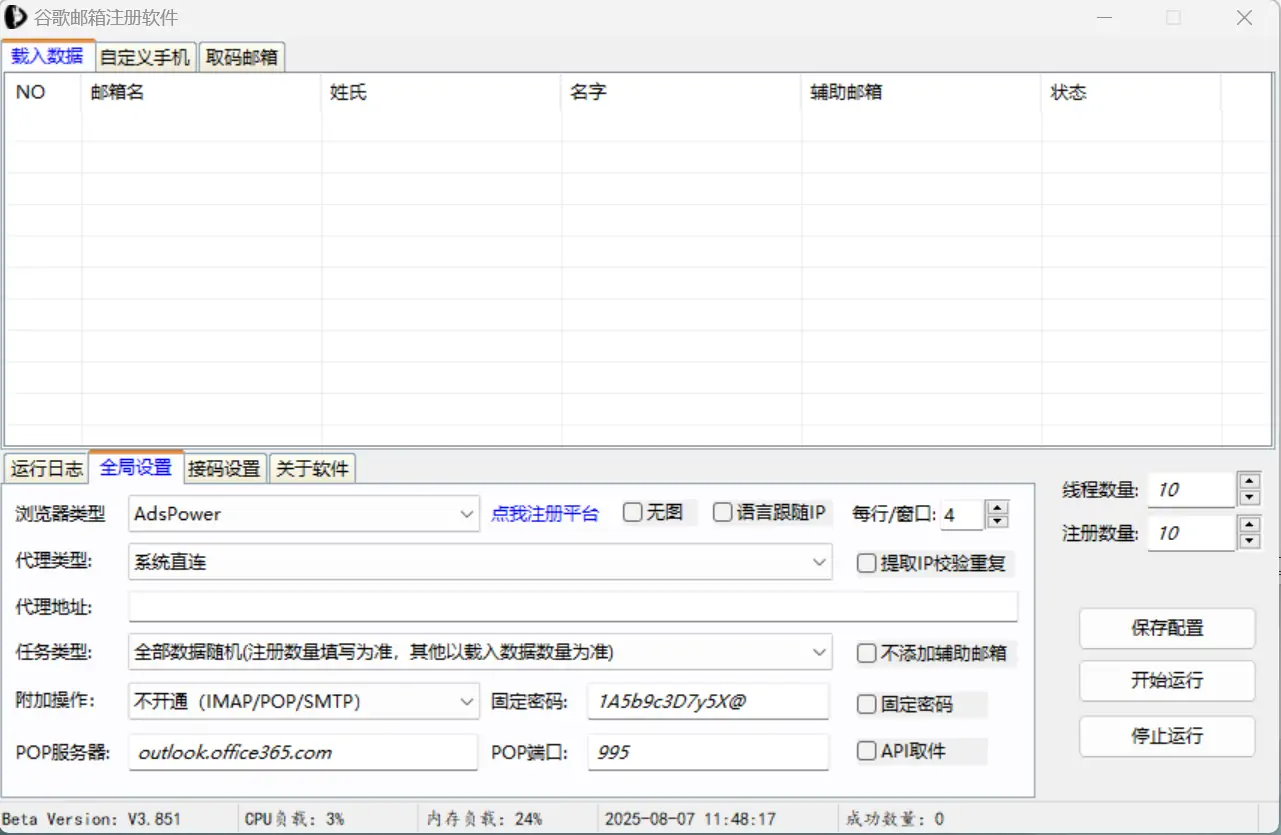Viewport: 1281px width, 835px height.
Task: Open the 自定义手机 tab
Action: pos(146,57)
